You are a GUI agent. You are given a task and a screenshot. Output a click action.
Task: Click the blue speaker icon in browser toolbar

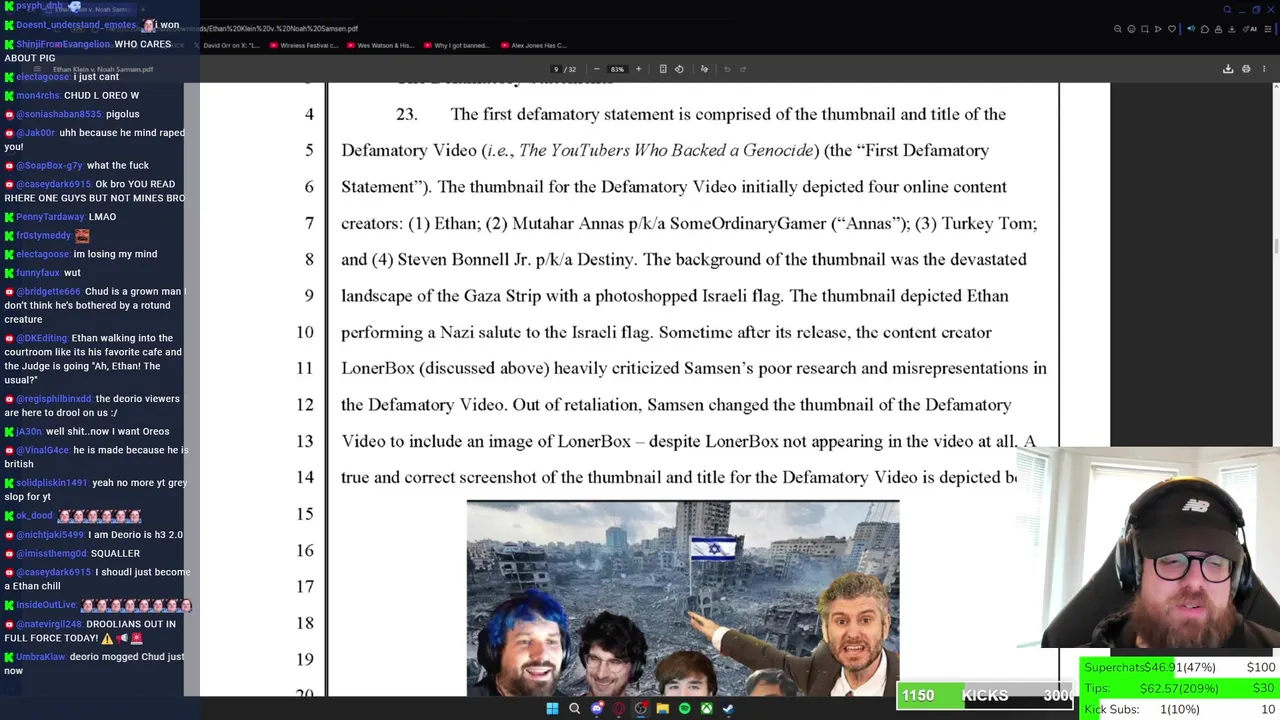click(1191, 29)
